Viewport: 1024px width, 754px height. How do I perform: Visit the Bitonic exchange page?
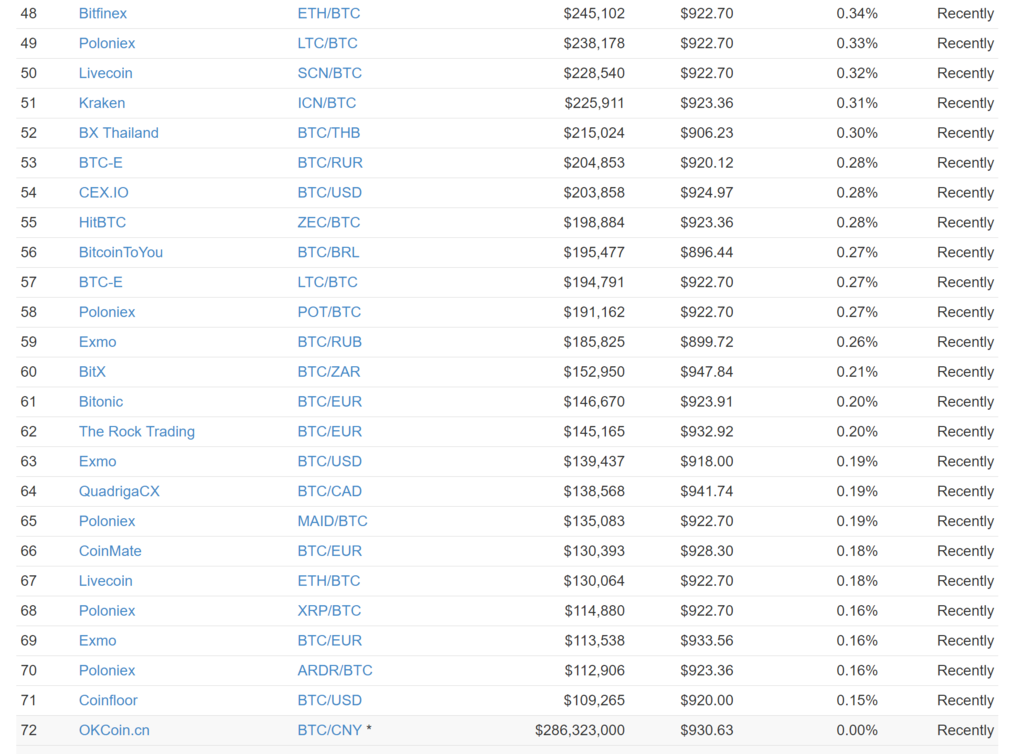[x=101, y=402]
